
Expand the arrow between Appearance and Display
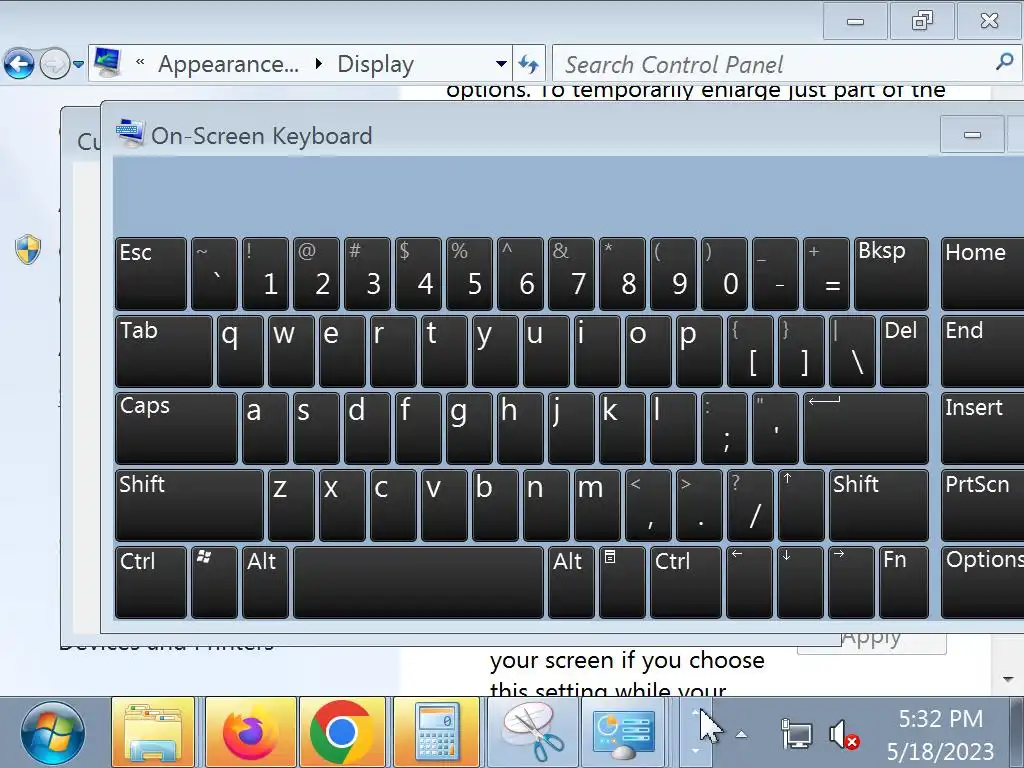pos(319,63)
